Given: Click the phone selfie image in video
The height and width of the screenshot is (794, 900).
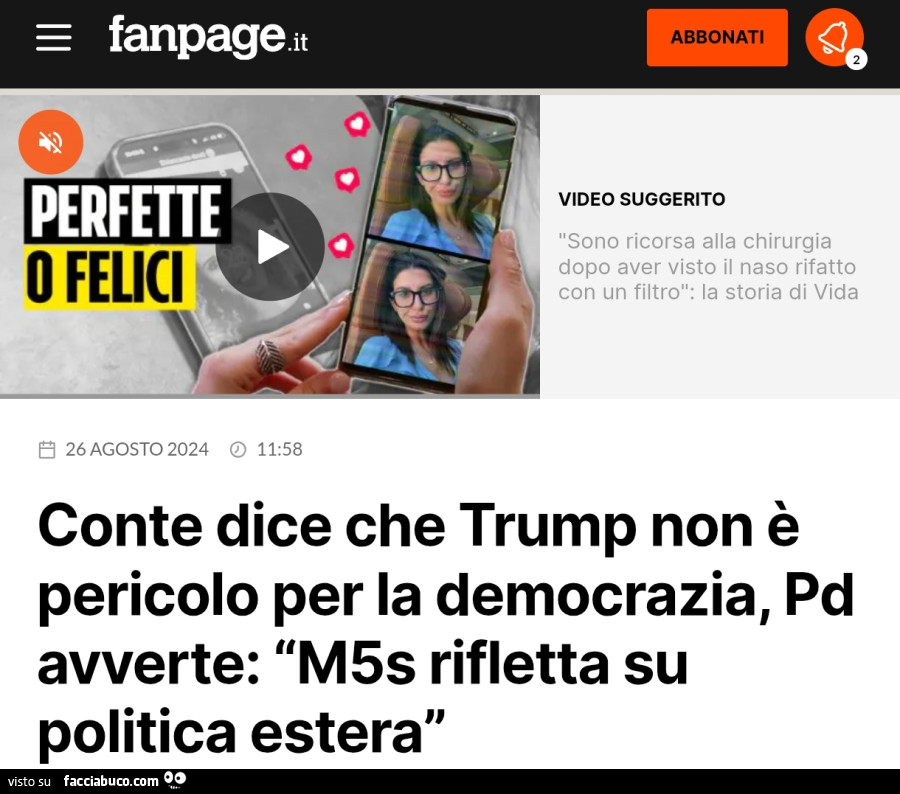Looking at the screenshot, I should coord(429,244).
